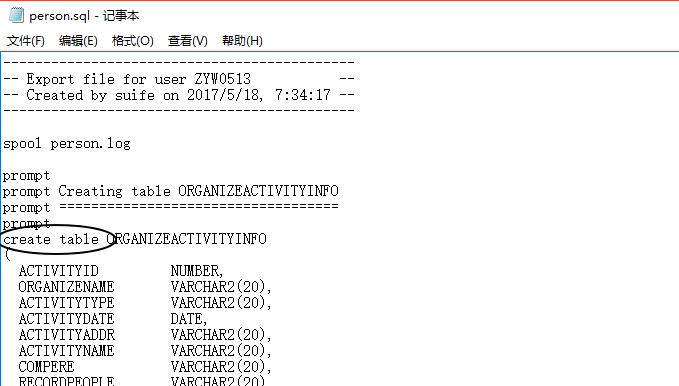Click the ACTIVITYNAME column name
679x386 pixels.
(66, 351)
